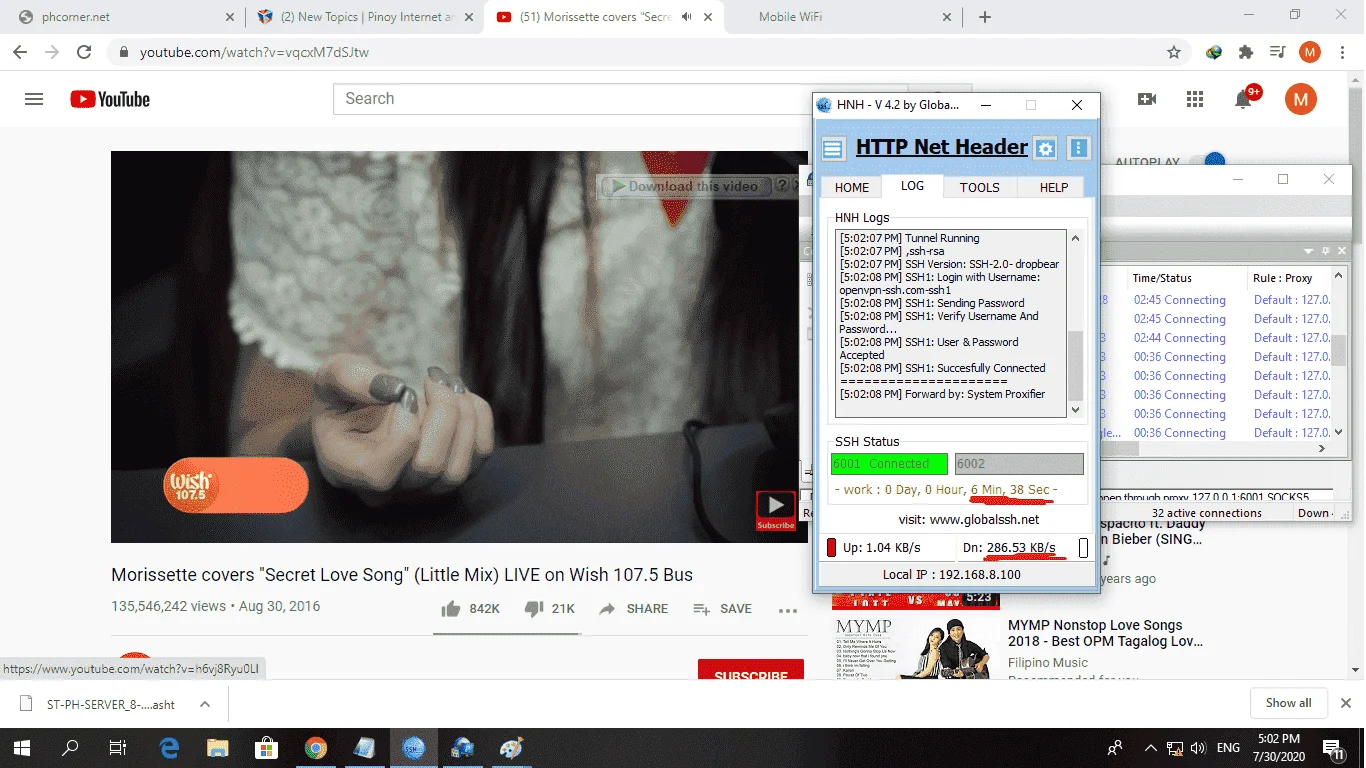Expand the downloaded file options chevron
Screen dimensions: 1366x768
(205, 704)
